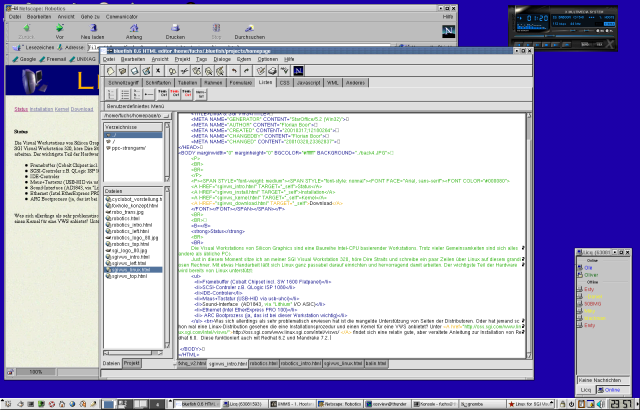The height and width of the screenshot is (410, 640).
Task: Click the Print icon in Bluefish toolbar
Action: 272,71
